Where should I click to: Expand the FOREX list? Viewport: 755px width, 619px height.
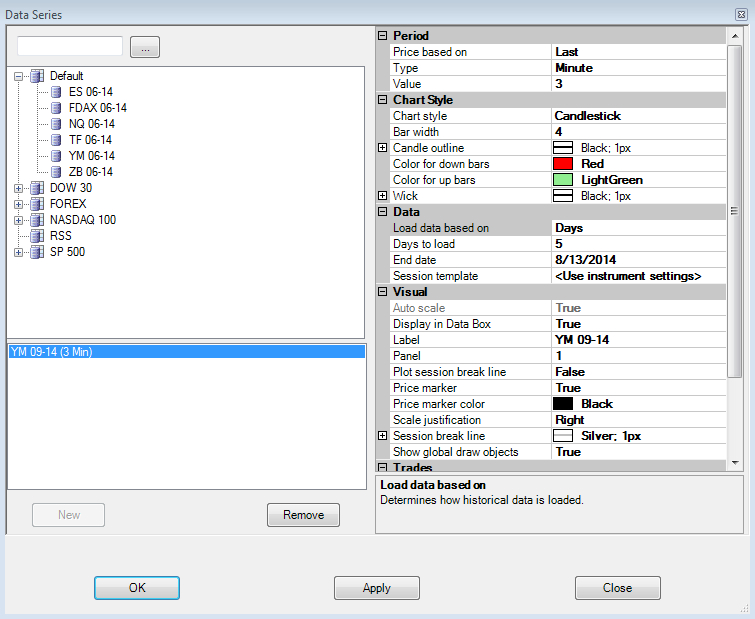(x=18, y=204)
